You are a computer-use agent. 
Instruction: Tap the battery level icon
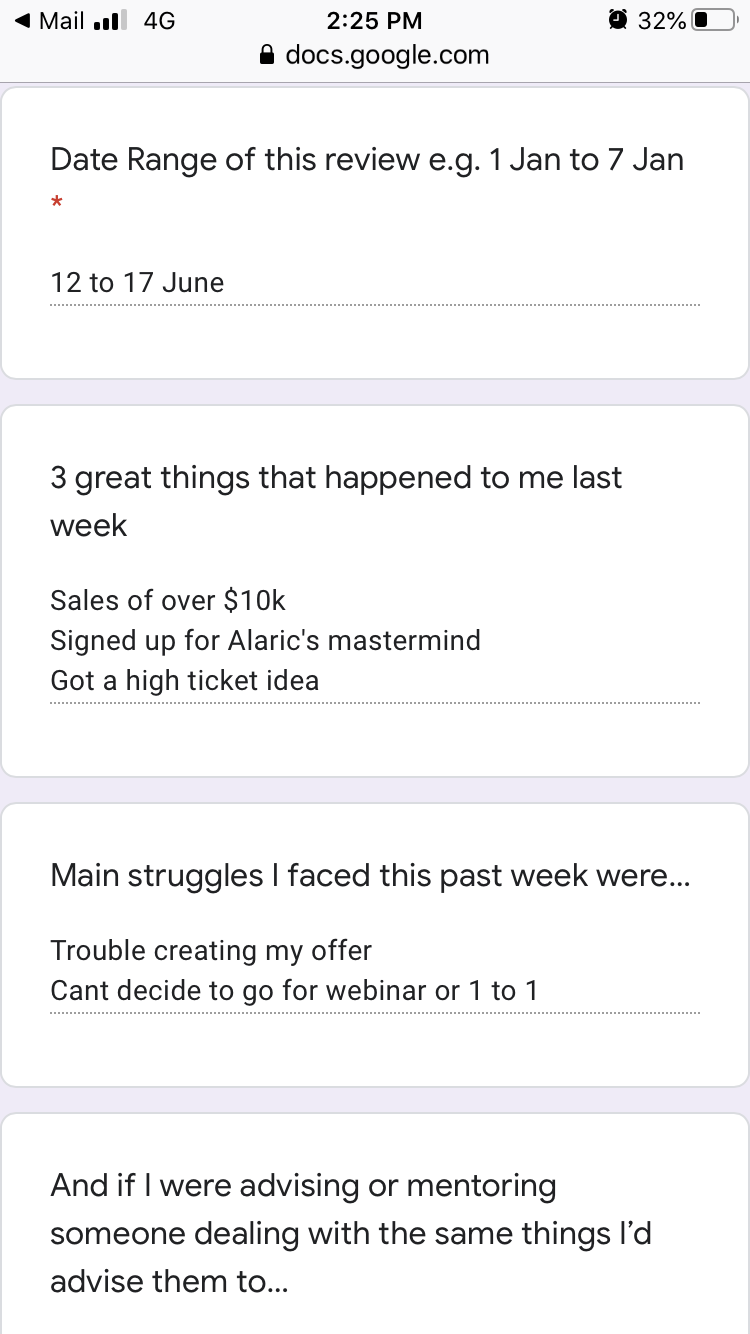pos(714,20)
